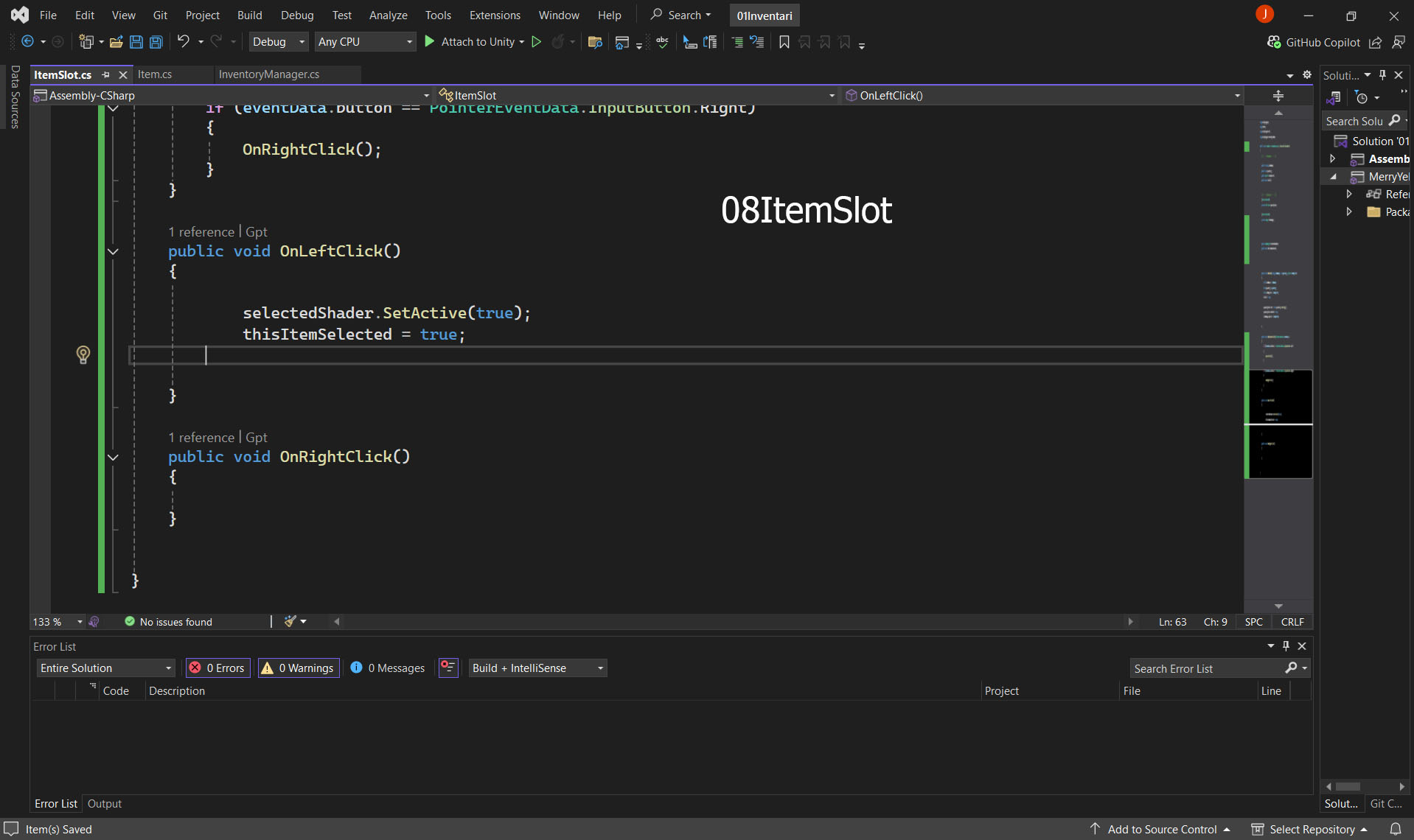Image resolution: width=1414 pixels, height=840 pixels.
Task: Open the editor settings gear icon
Action: click(1307, 74)
